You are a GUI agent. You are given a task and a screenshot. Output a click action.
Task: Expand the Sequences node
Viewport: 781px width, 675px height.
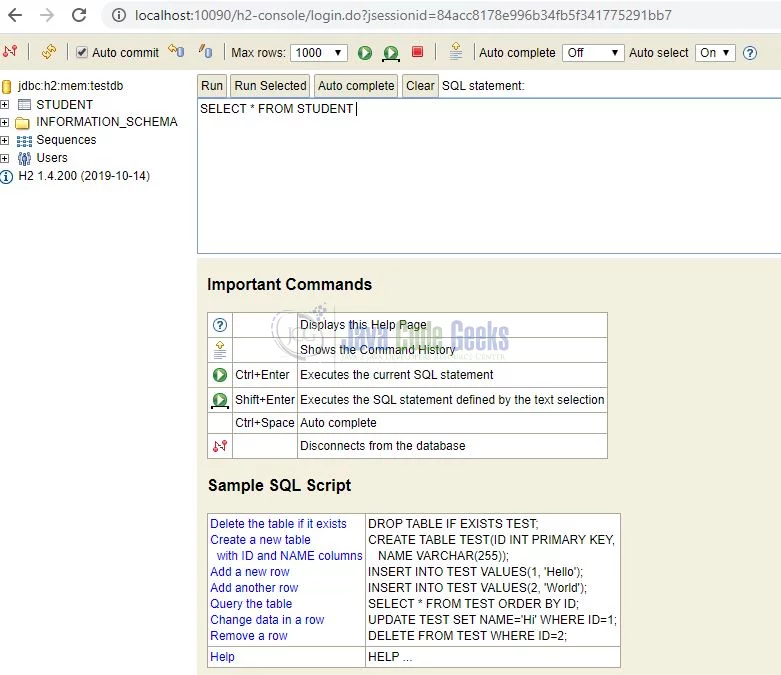[4, 140]
